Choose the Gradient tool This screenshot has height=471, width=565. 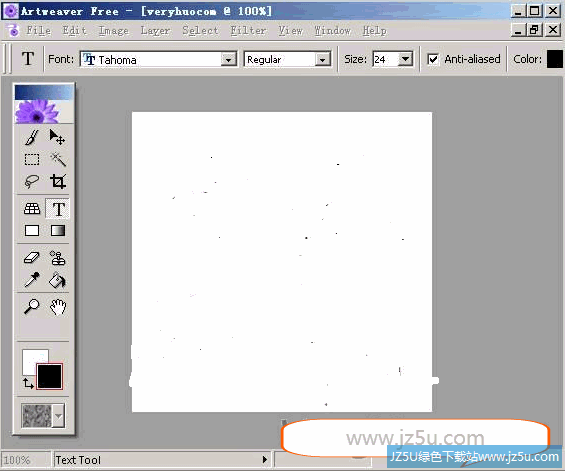tap(58, 231)
